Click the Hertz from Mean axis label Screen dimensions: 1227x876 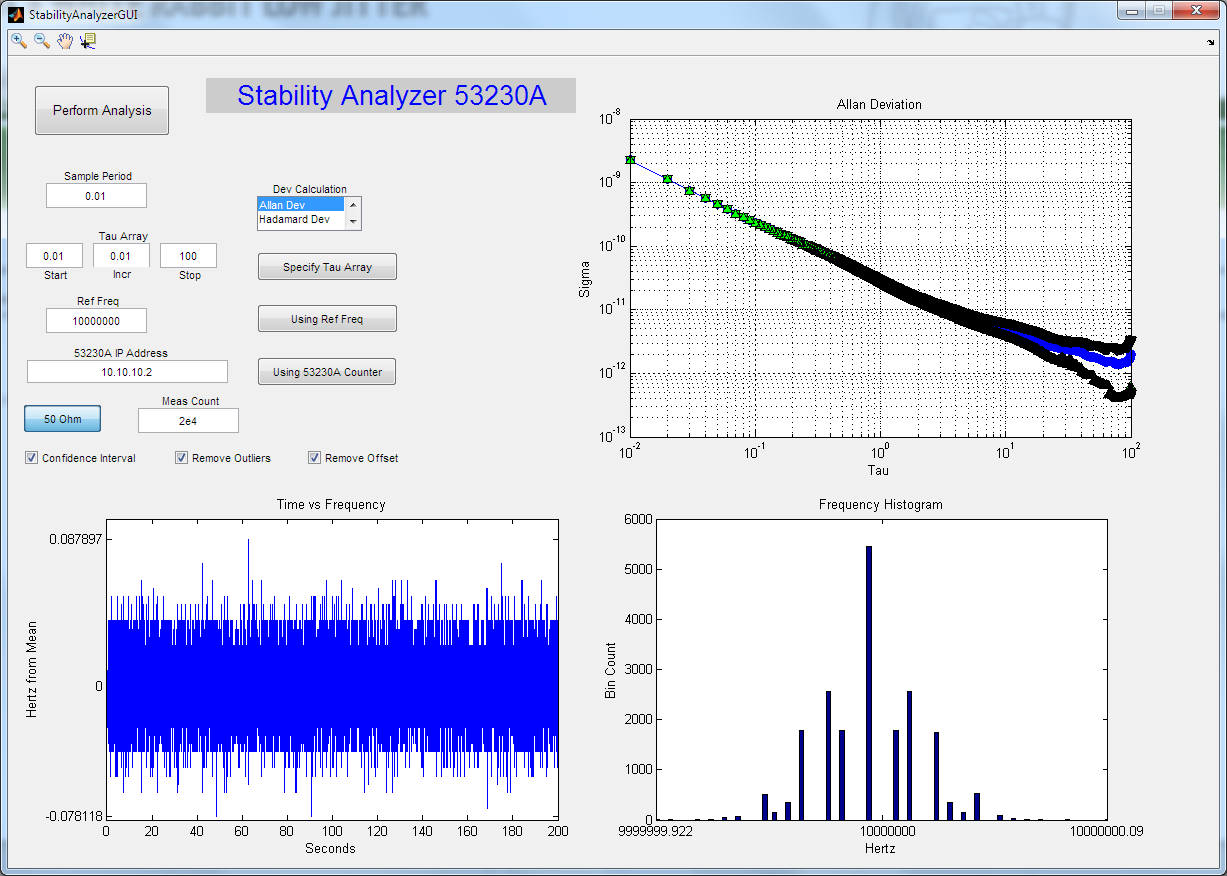pyautogui.click(x=32, y=670)
